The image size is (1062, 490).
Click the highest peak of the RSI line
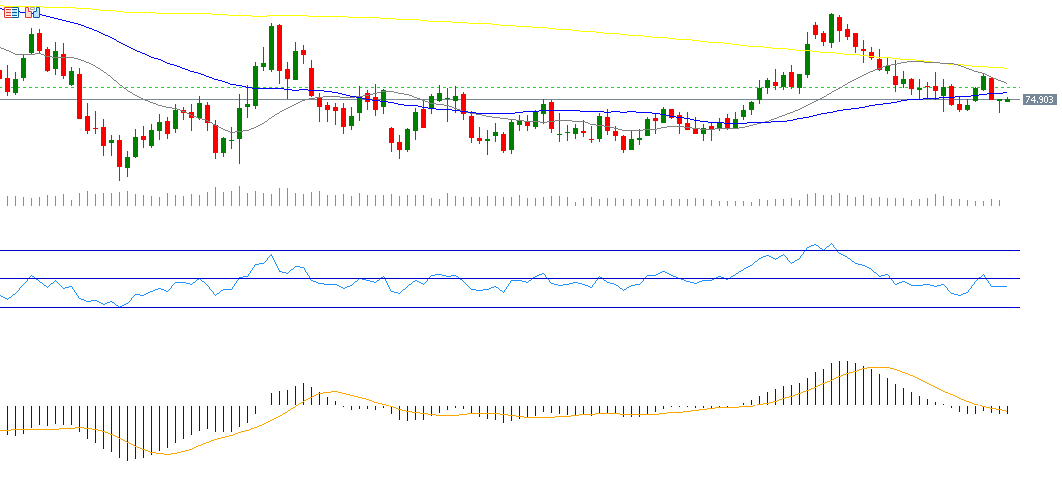829,244
